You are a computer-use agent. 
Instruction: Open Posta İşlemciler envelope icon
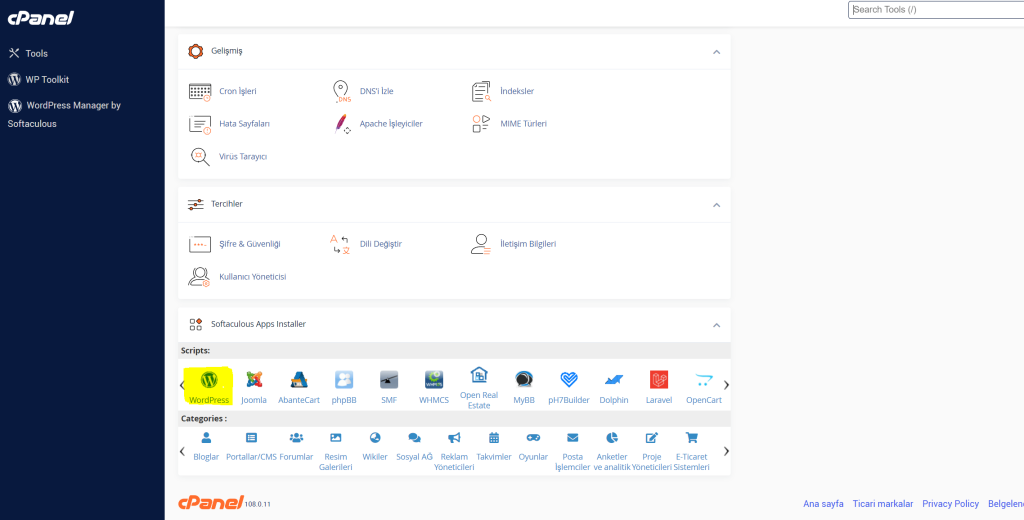(x=573, y=437)
